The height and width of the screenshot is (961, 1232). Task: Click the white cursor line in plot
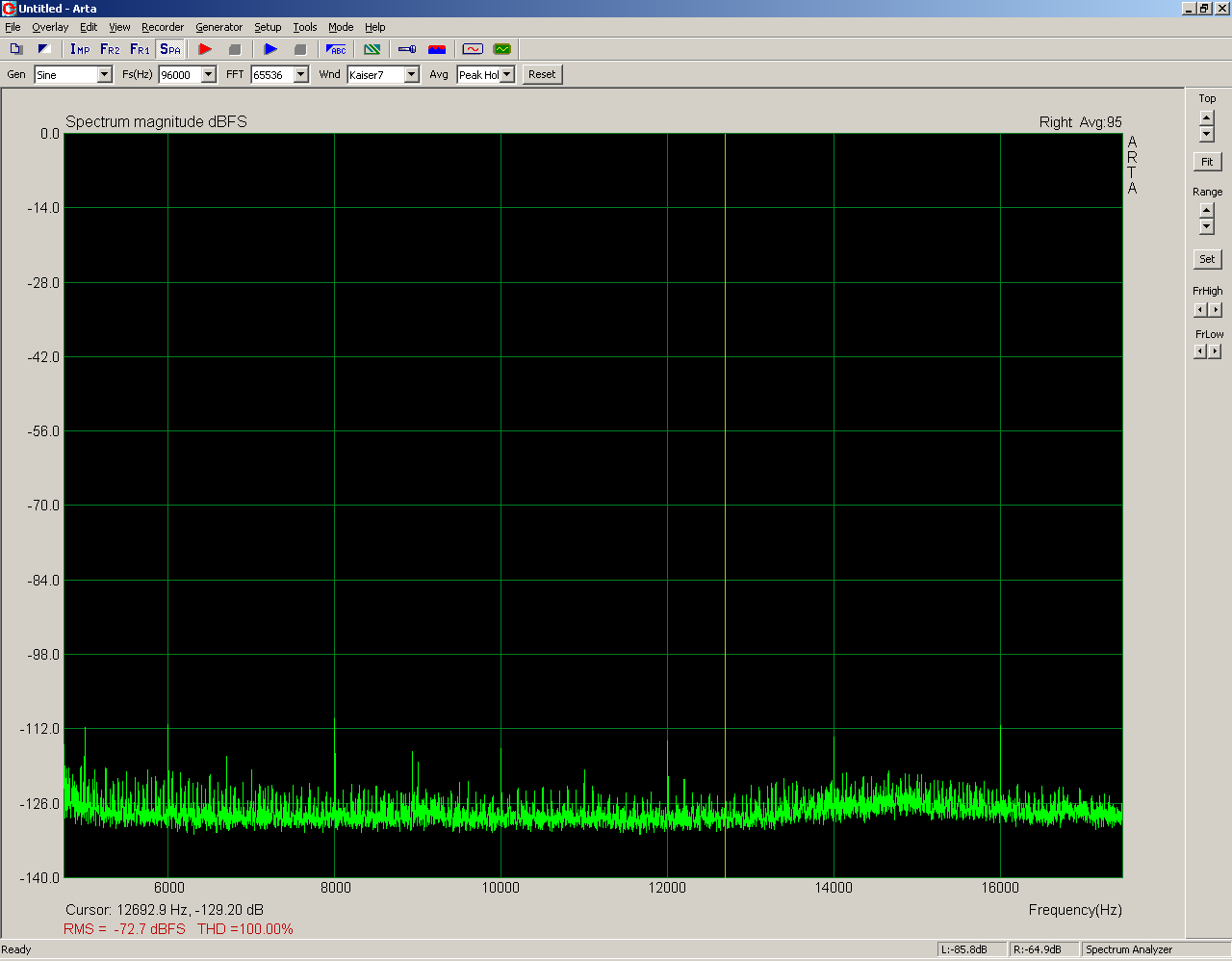725,506
